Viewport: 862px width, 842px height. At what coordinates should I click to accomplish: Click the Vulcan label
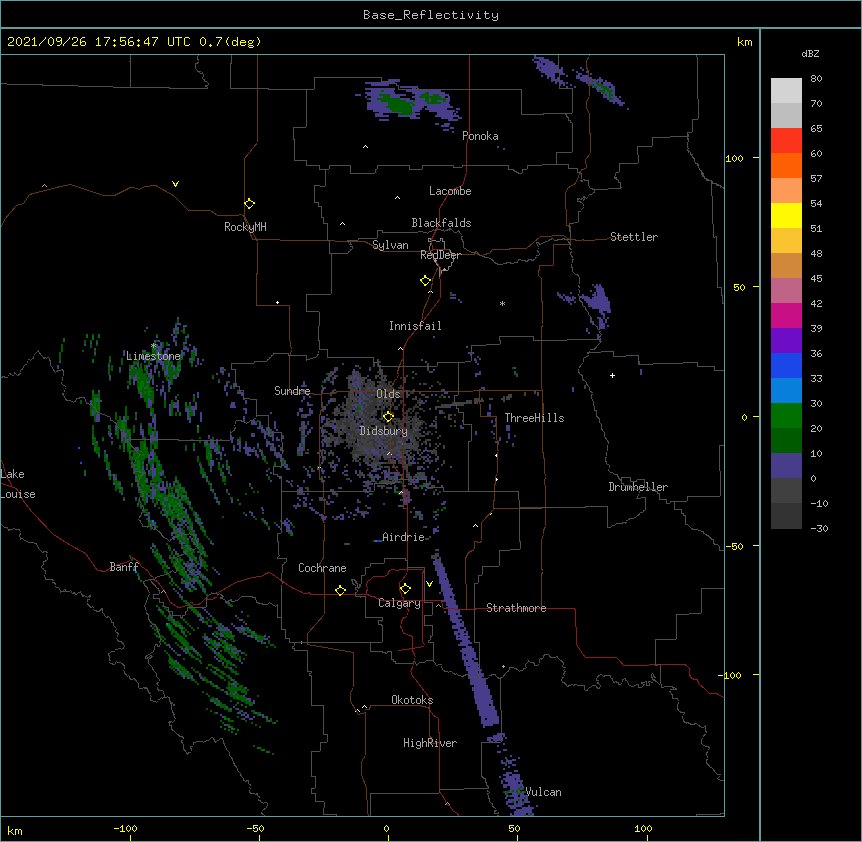[543, 792]
